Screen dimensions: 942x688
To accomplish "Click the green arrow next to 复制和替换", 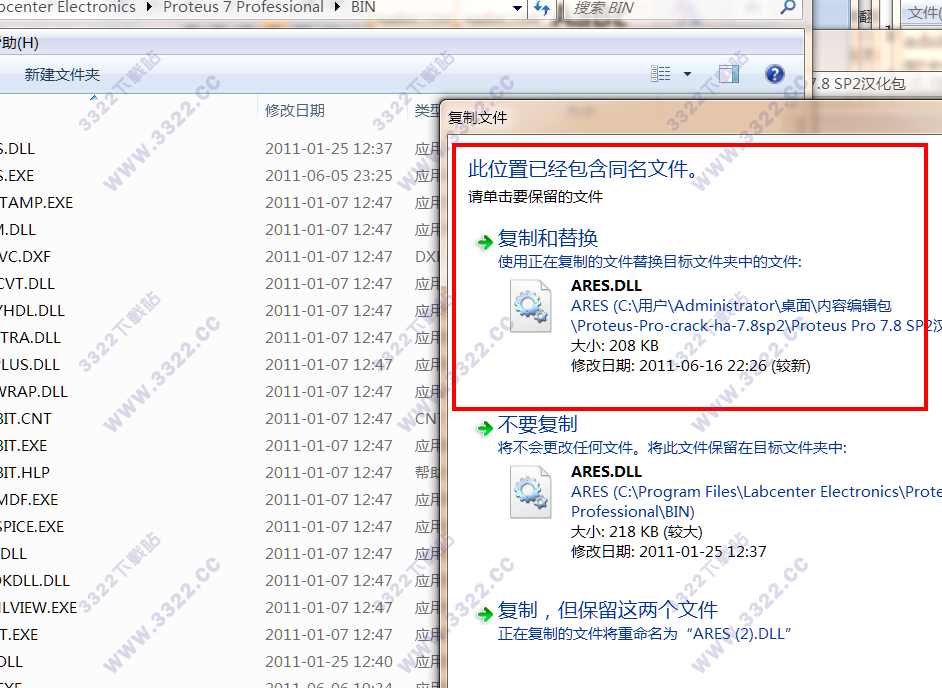I will point(484,239).
